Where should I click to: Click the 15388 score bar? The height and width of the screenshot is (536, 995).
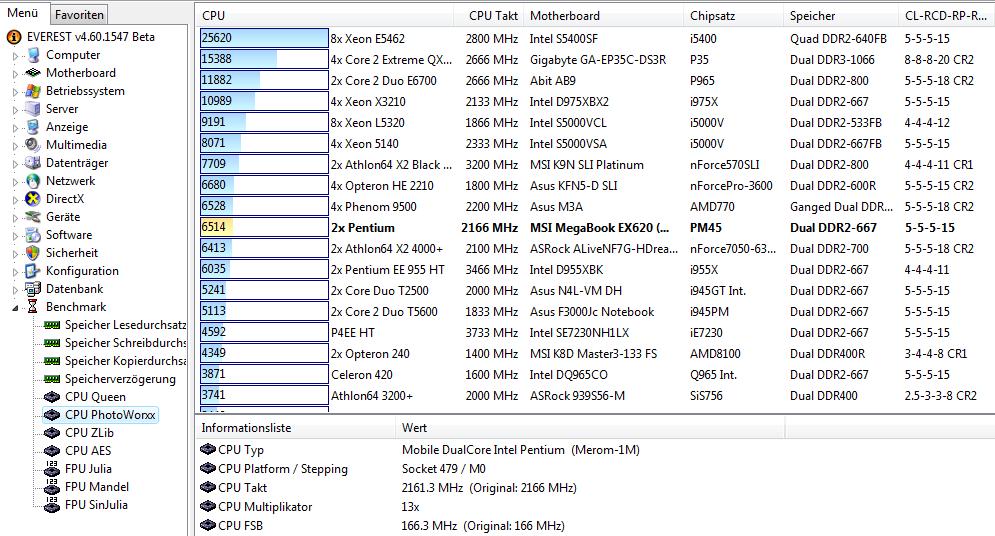(264, 59)
